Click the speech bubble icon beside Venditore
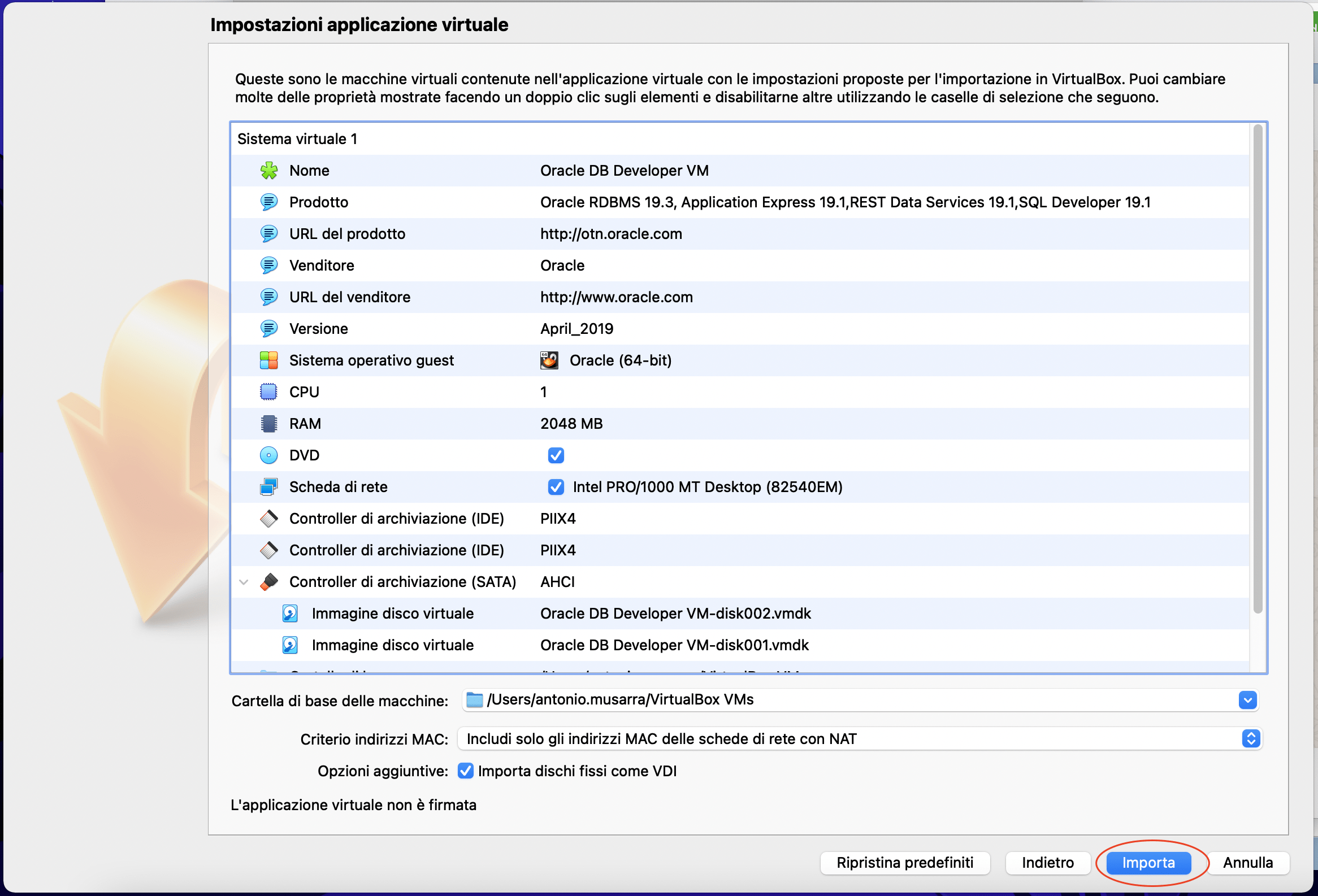Image resolution: width=1318 pixels, height=896 pixels. 269,265
